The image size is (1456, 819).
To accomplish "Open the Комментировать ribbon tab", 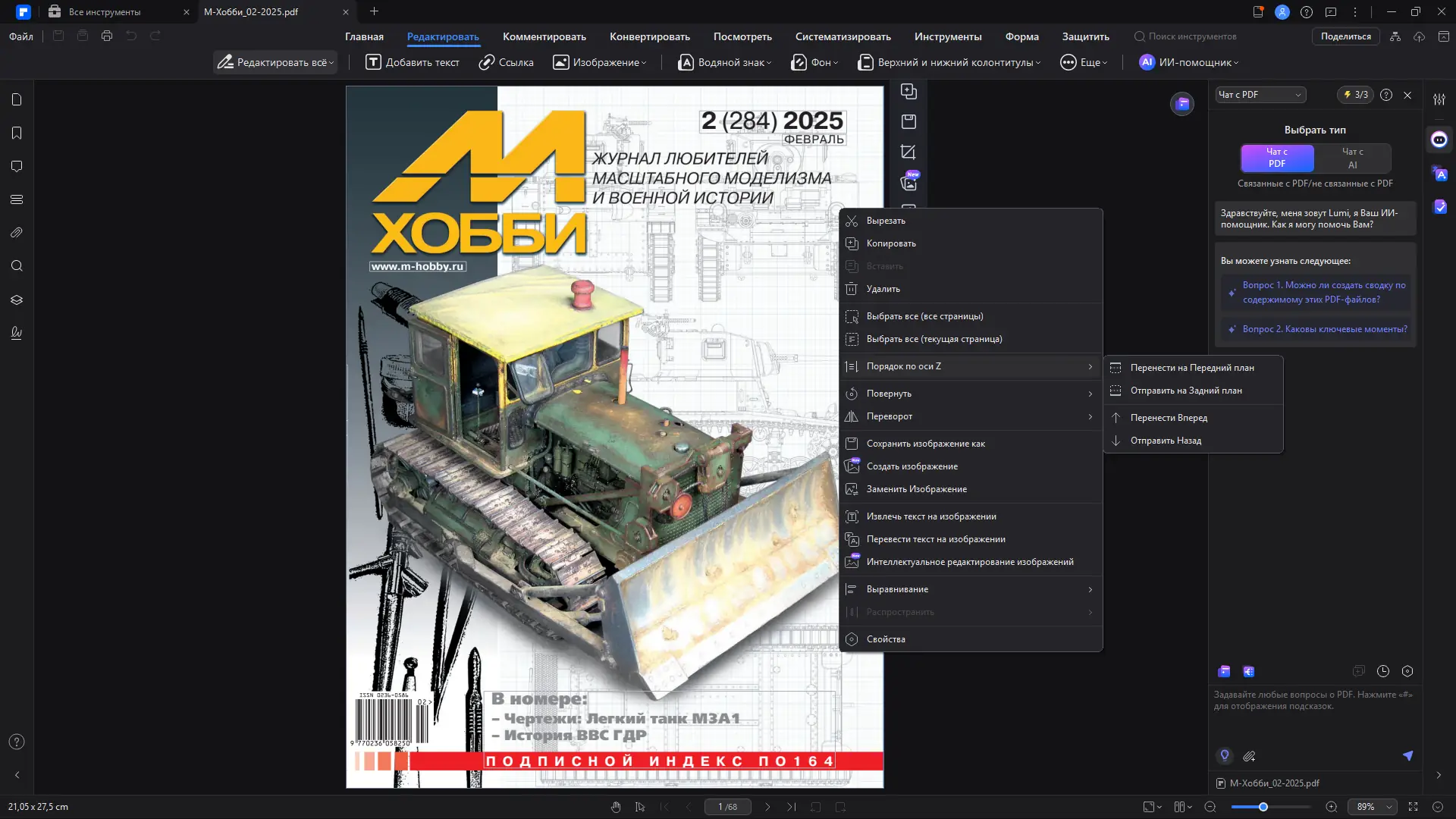I will tap(544, 36).
